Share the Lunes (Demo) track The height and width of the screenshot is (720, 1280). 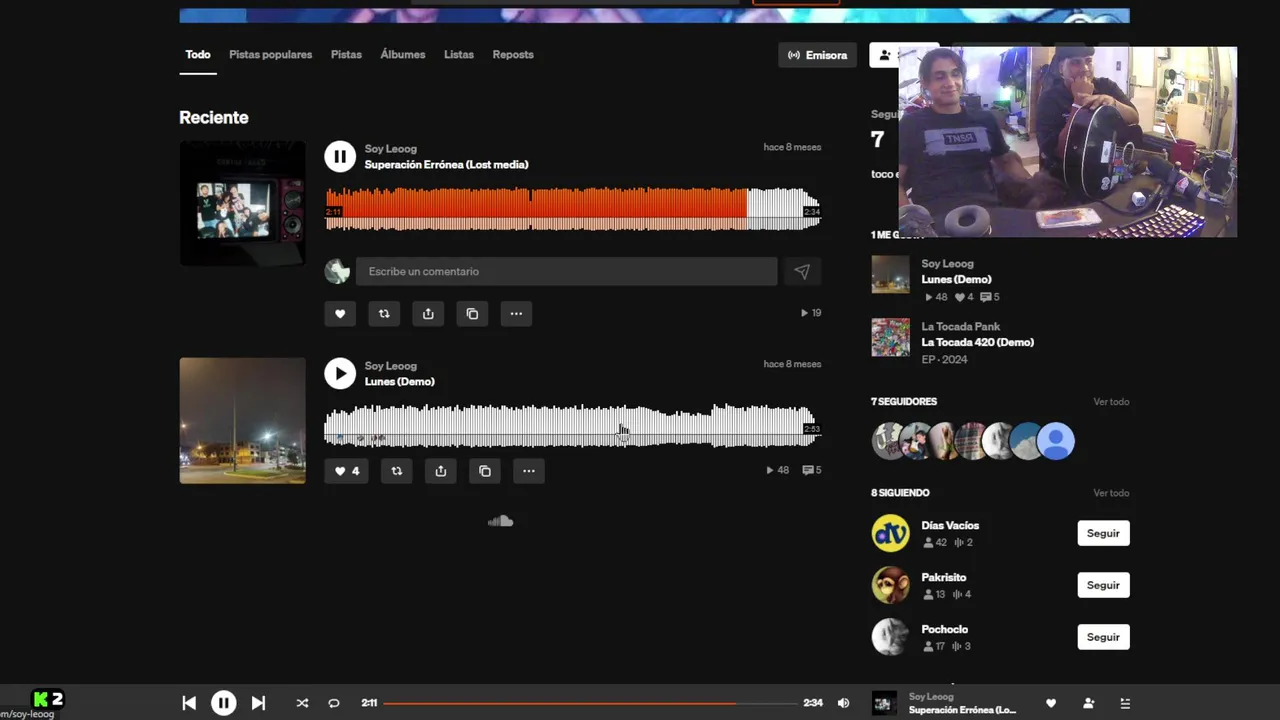coord(441,471)
